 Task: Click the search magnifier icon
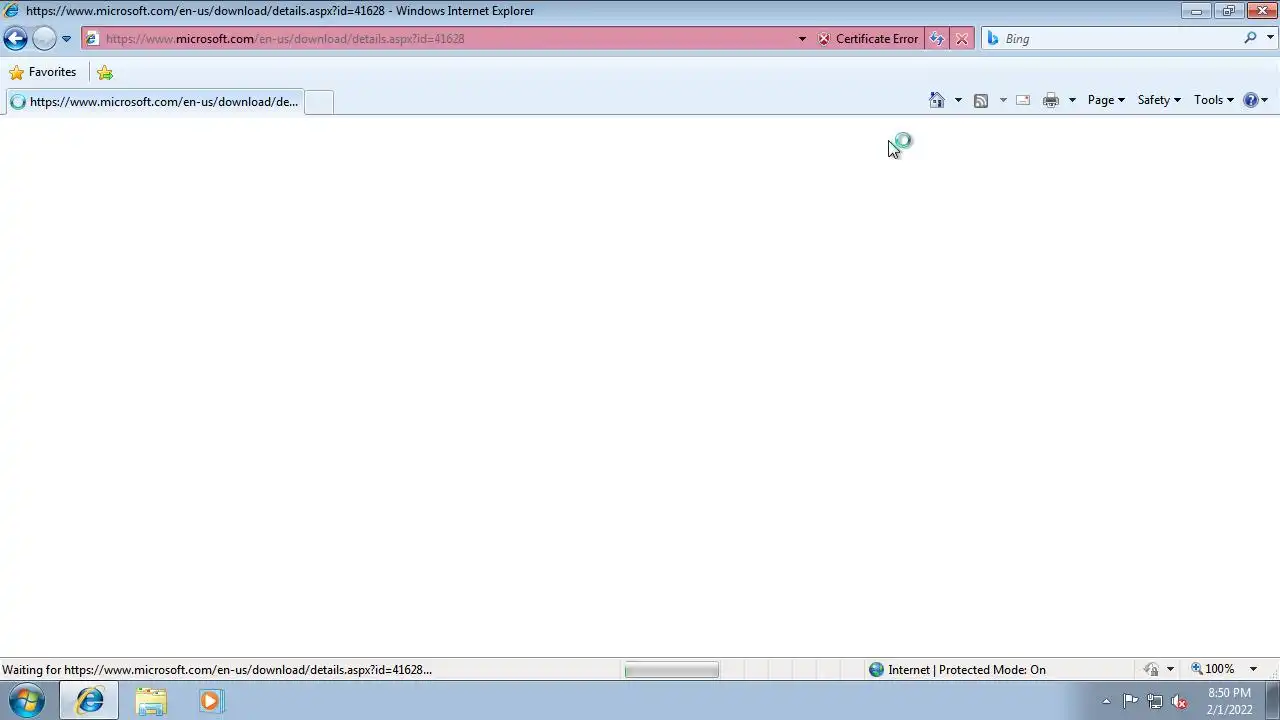click(x=1250, y=38)
